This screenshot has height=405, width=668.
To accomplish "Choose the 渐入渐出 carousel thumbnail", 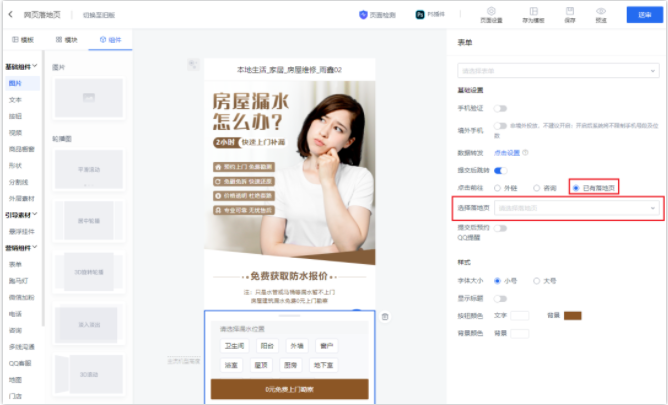I will click(89, 325).
